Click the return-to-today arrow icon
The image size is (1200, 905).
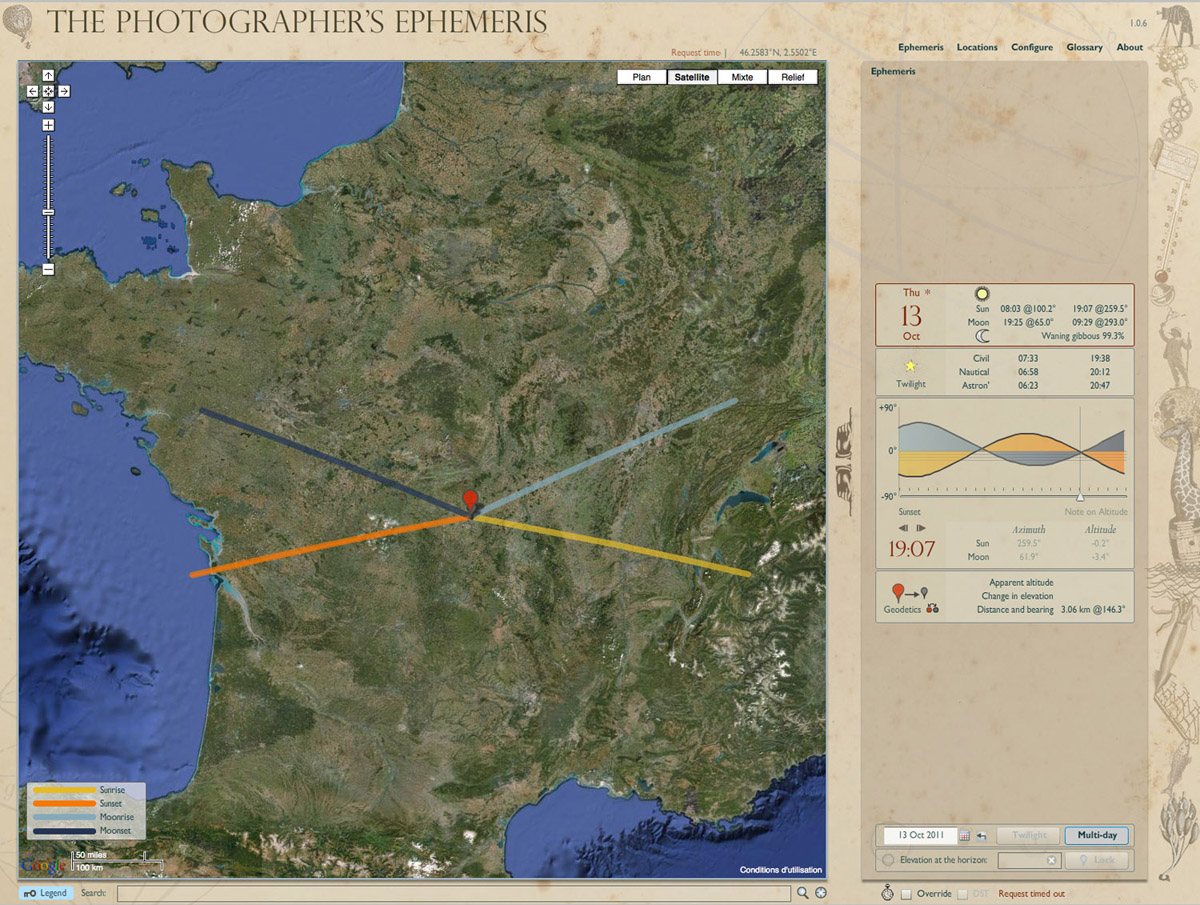982,836
